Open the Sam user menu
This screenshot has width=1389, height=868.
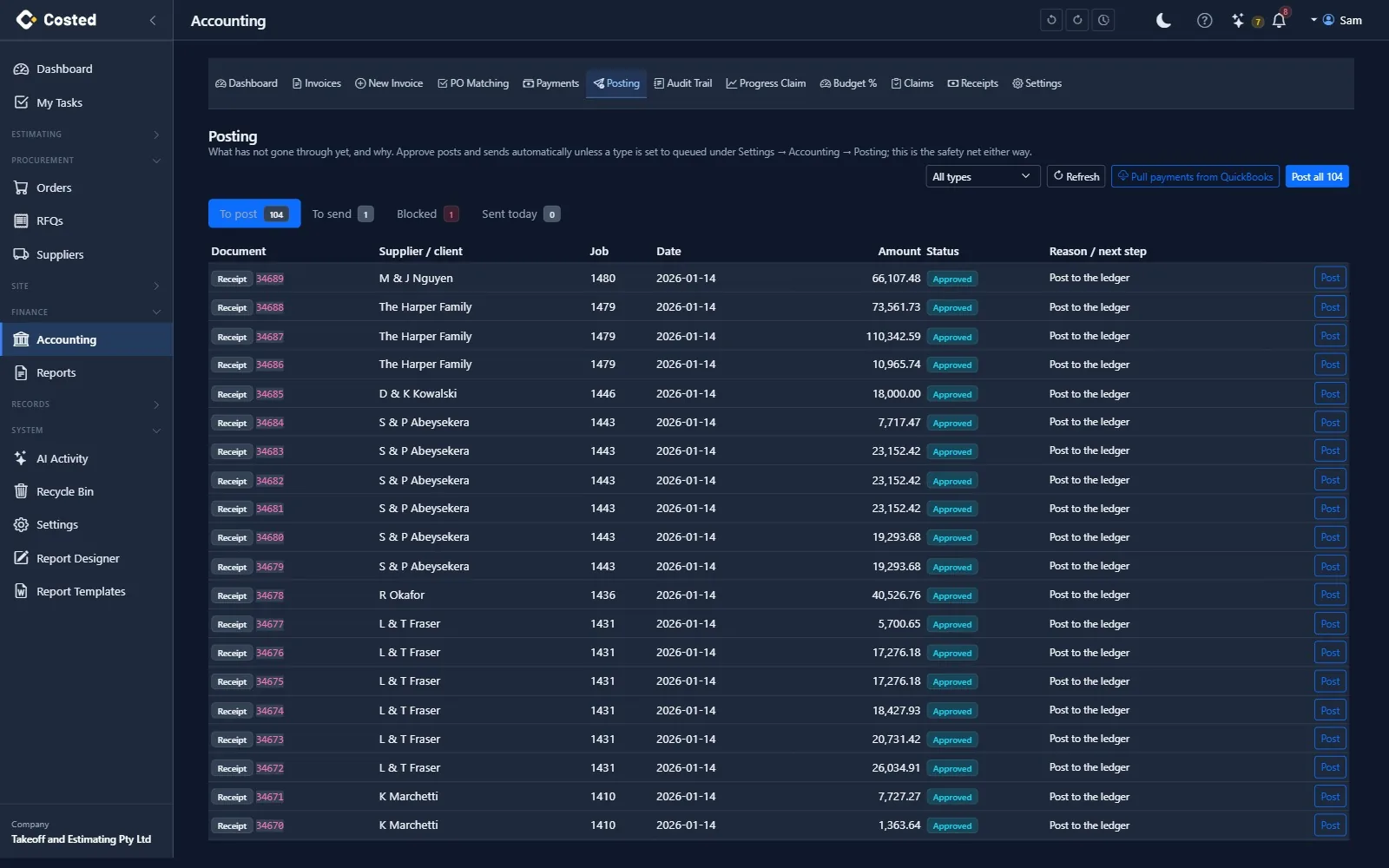pyautogui.click(x=1336, y=20)
